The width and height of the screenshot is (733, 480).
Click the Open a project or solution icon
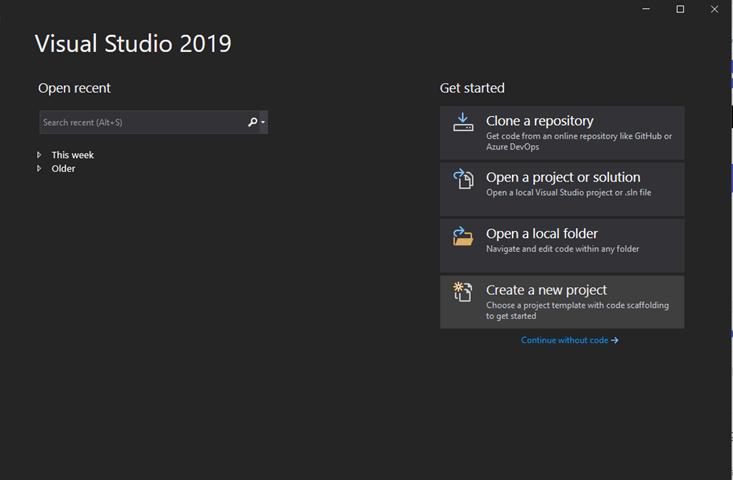tap(463, 179)
